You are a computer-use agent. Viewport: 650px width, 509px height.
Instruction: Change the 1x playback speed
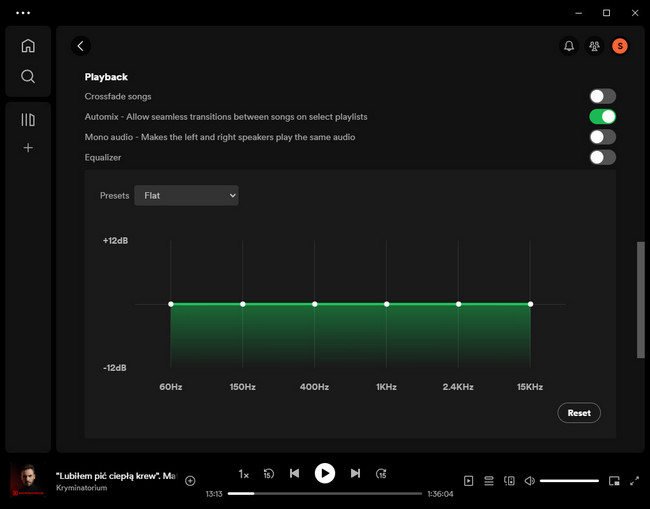click(243, 474)
